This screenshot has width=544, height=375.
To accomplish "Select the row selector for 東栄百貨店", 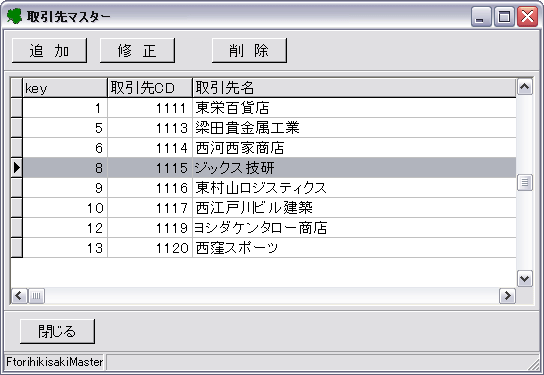I will click(x=16, y=108).
